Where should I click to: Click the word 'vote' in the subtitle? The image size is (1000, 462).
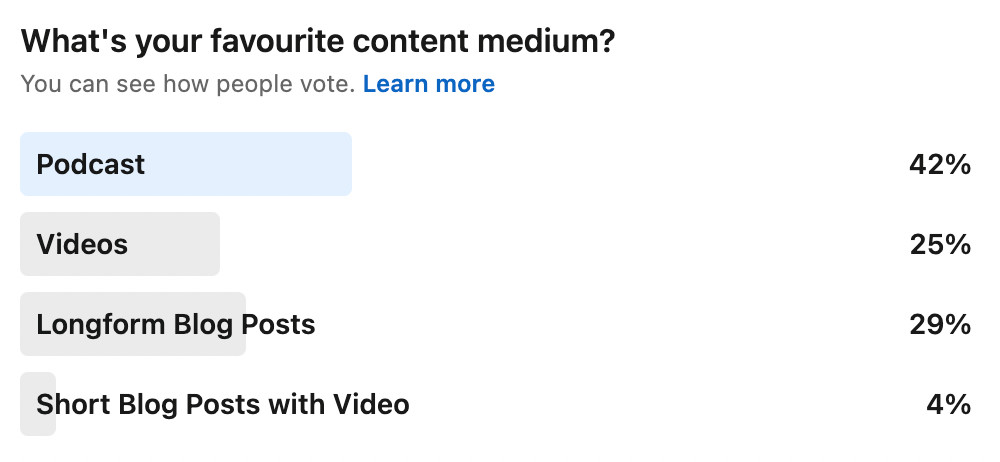pyautogui.click(x=330, y=84)
